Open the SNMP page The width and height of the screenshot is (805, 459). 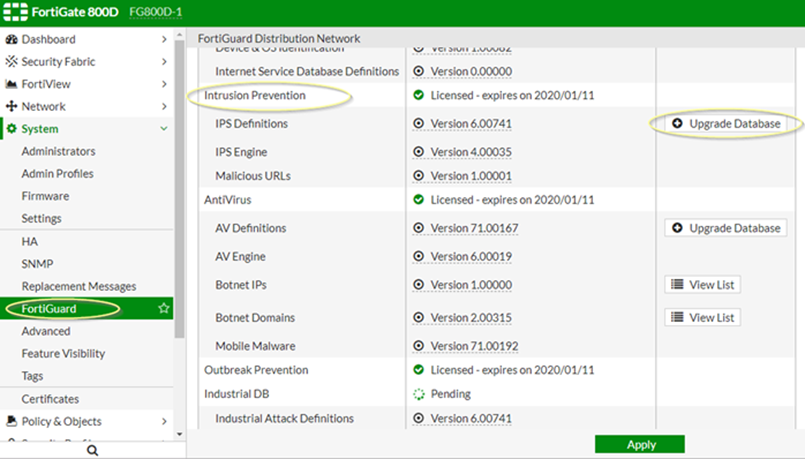[x=37, y=264]
